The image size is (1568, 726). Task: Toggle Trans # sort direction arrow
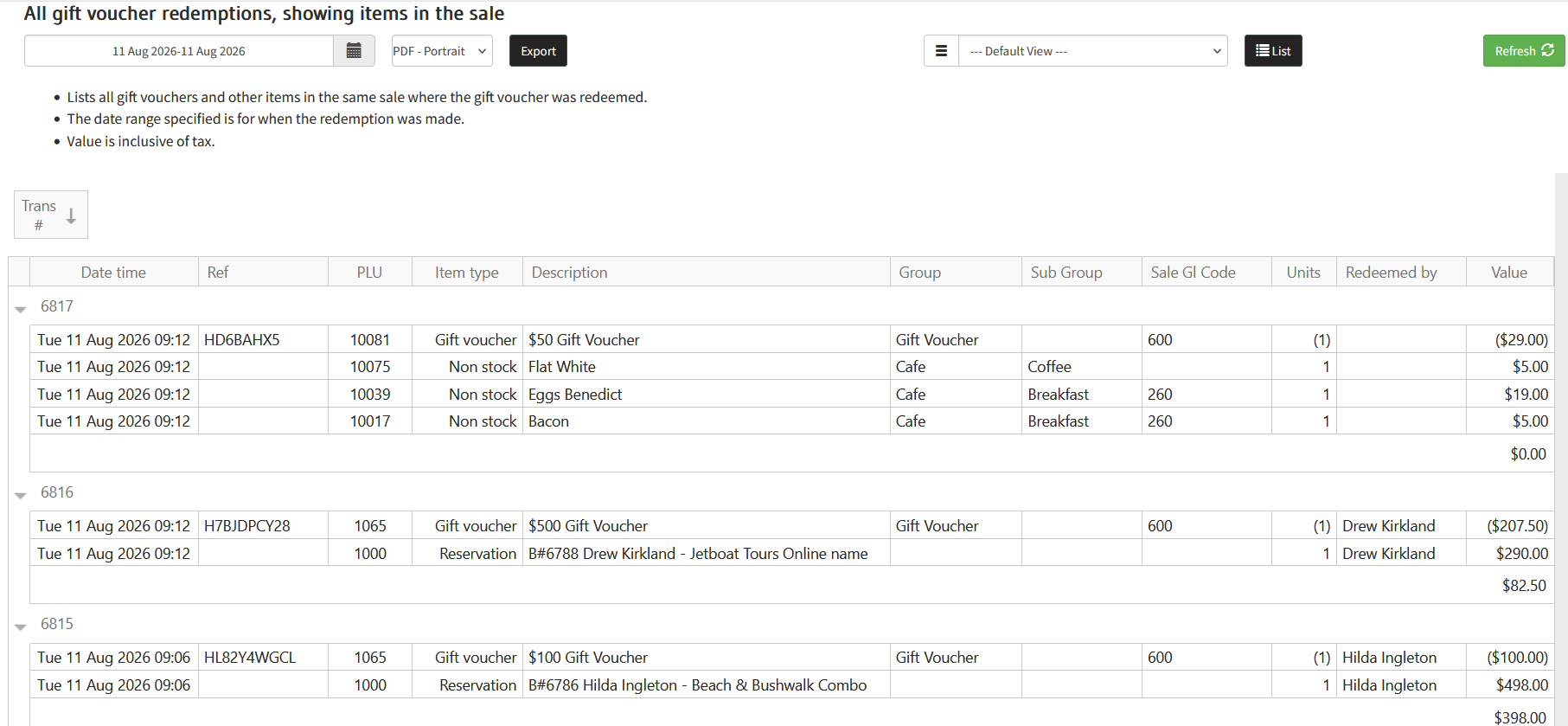71,215
